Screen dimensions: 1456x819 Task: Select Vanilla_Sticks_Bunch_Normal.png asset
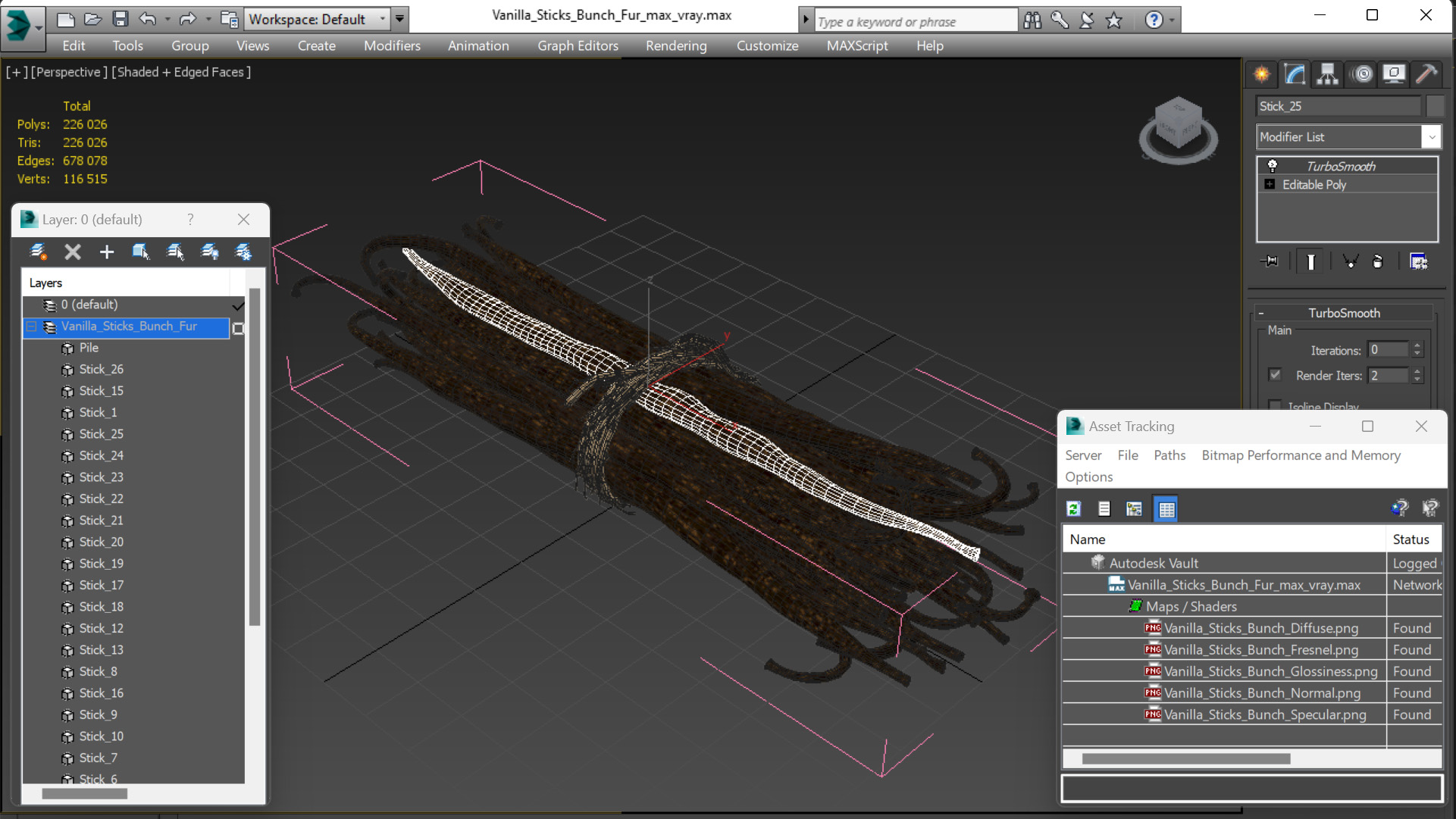[x=1261, y=693]
